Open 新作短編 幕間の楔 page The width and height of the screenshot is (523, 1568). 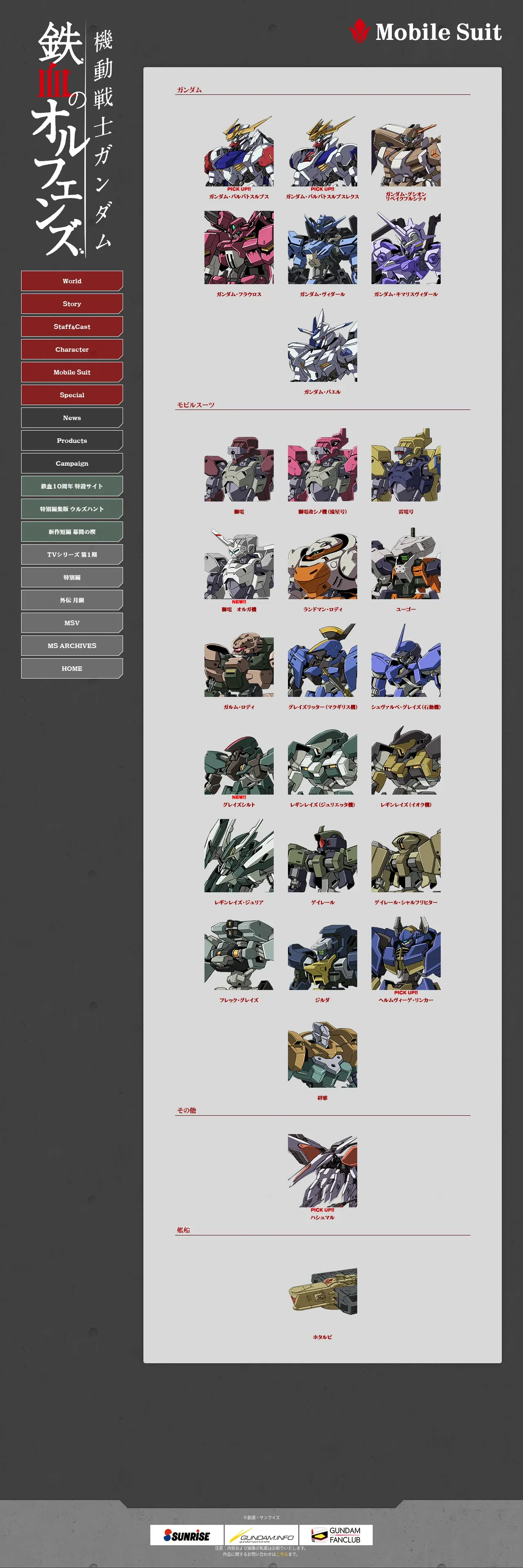(x=72, y=532)
